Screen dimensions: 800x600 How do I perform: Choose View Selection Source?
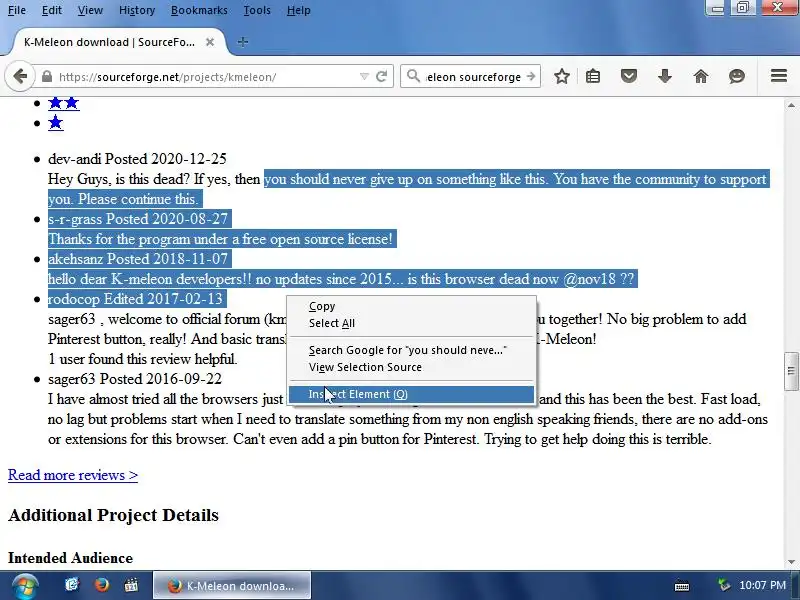(412, 367)
